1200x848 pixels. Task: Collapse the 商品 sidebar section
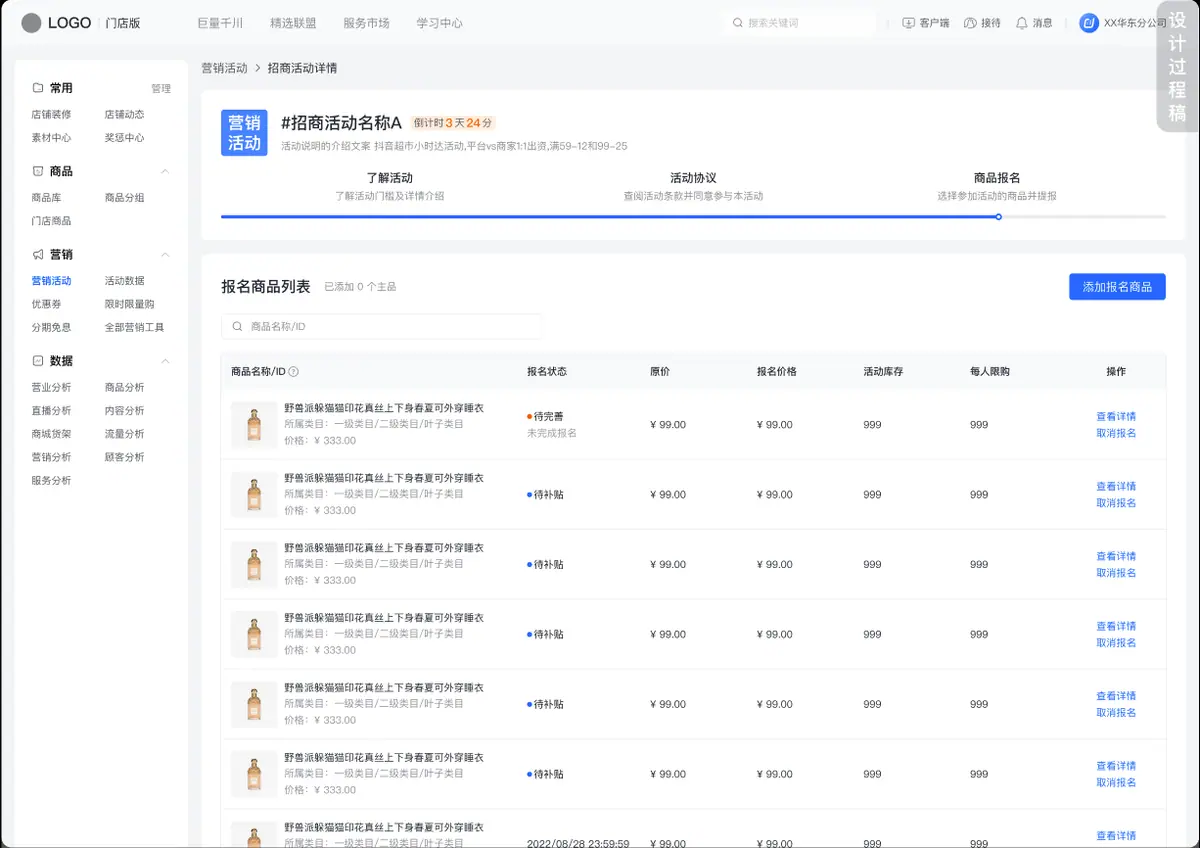click(x=166, y=171)
